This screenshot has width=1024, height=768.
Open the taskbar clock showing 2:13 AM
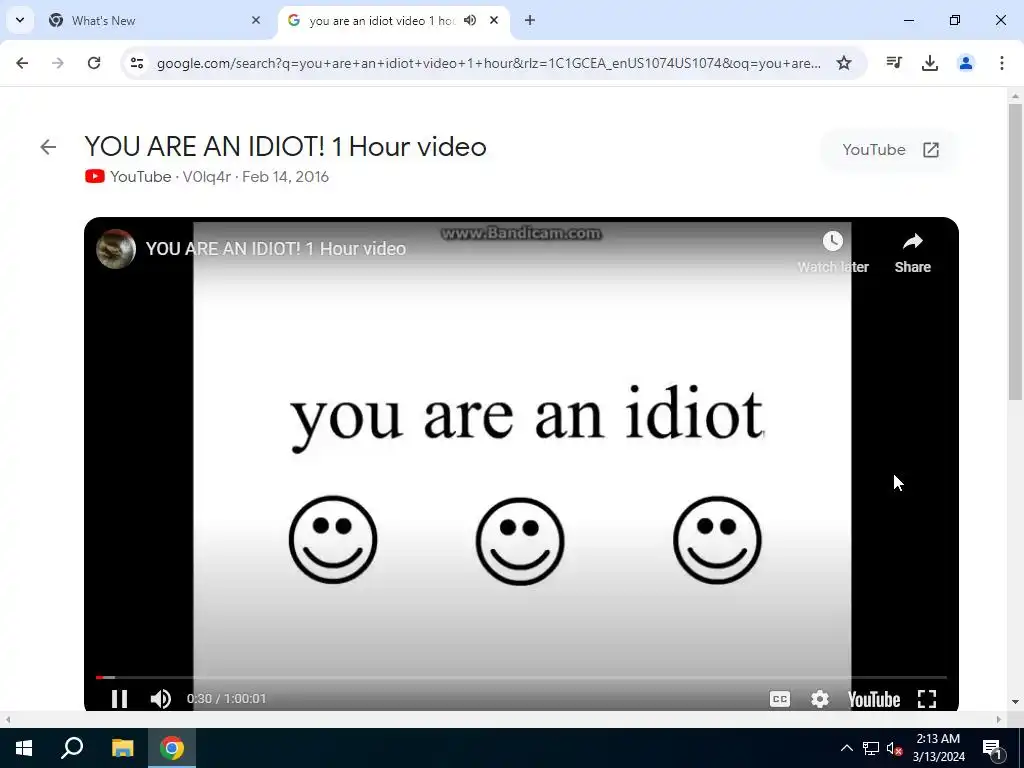[938, 748]
